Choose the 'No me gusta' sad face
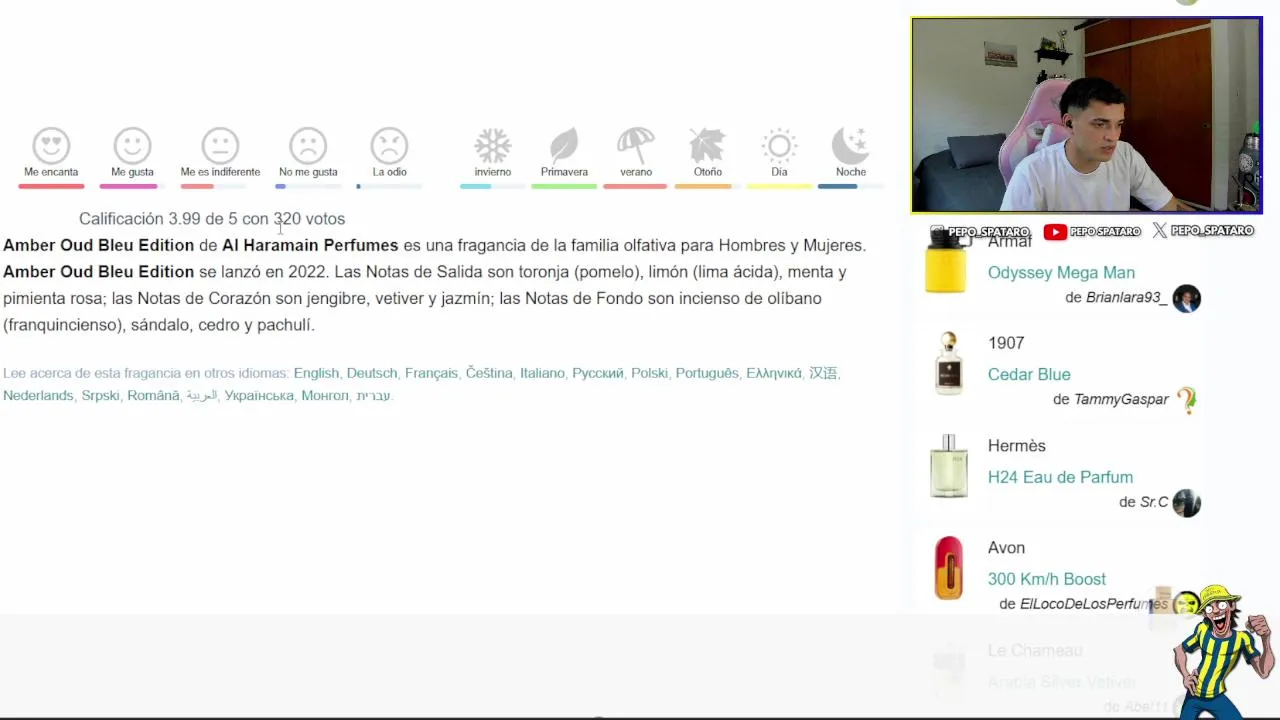Image resolution: width=1280 pixels, height=720 pixels. 308,146
